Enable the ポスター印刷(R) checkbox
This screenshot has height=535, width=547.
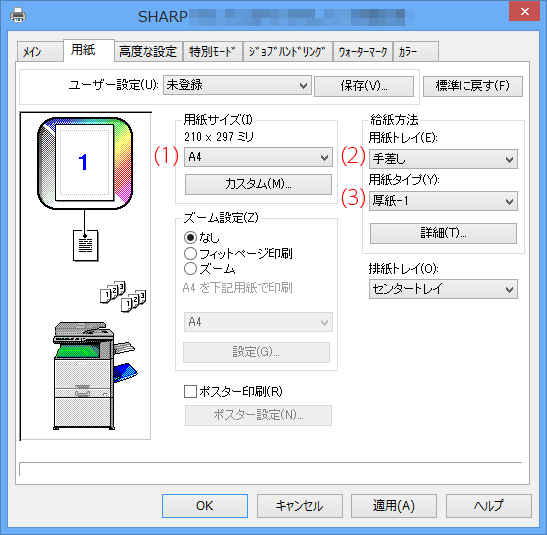(190, 391)
